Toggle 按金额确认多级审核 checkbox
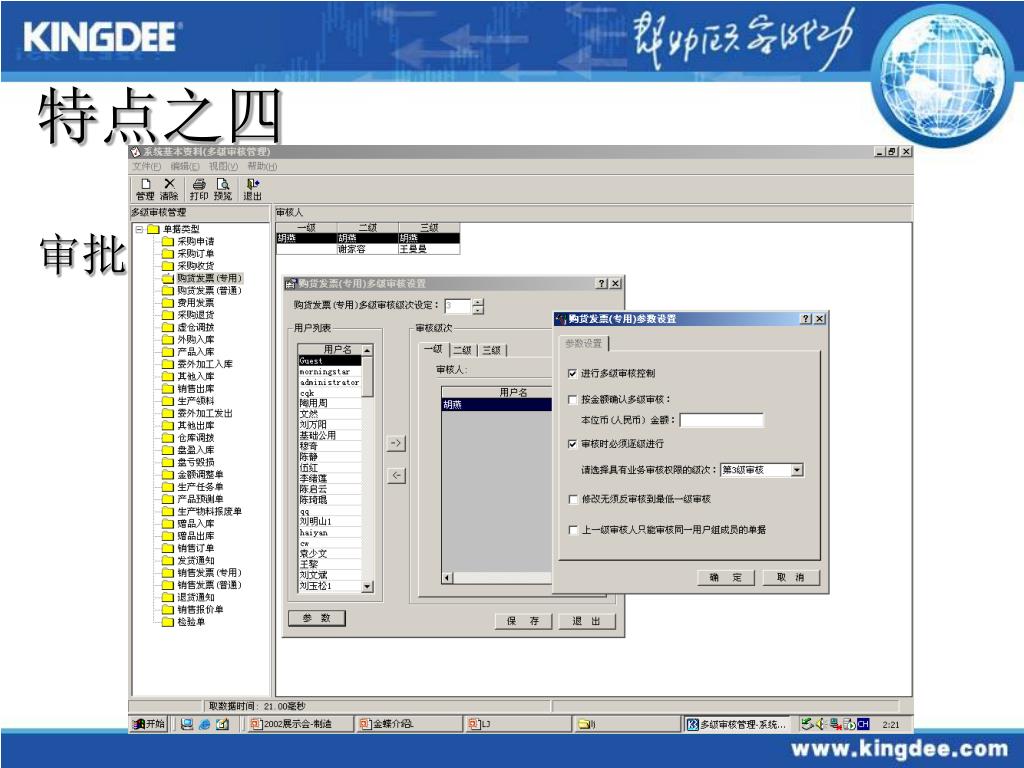 pos(573,400)
